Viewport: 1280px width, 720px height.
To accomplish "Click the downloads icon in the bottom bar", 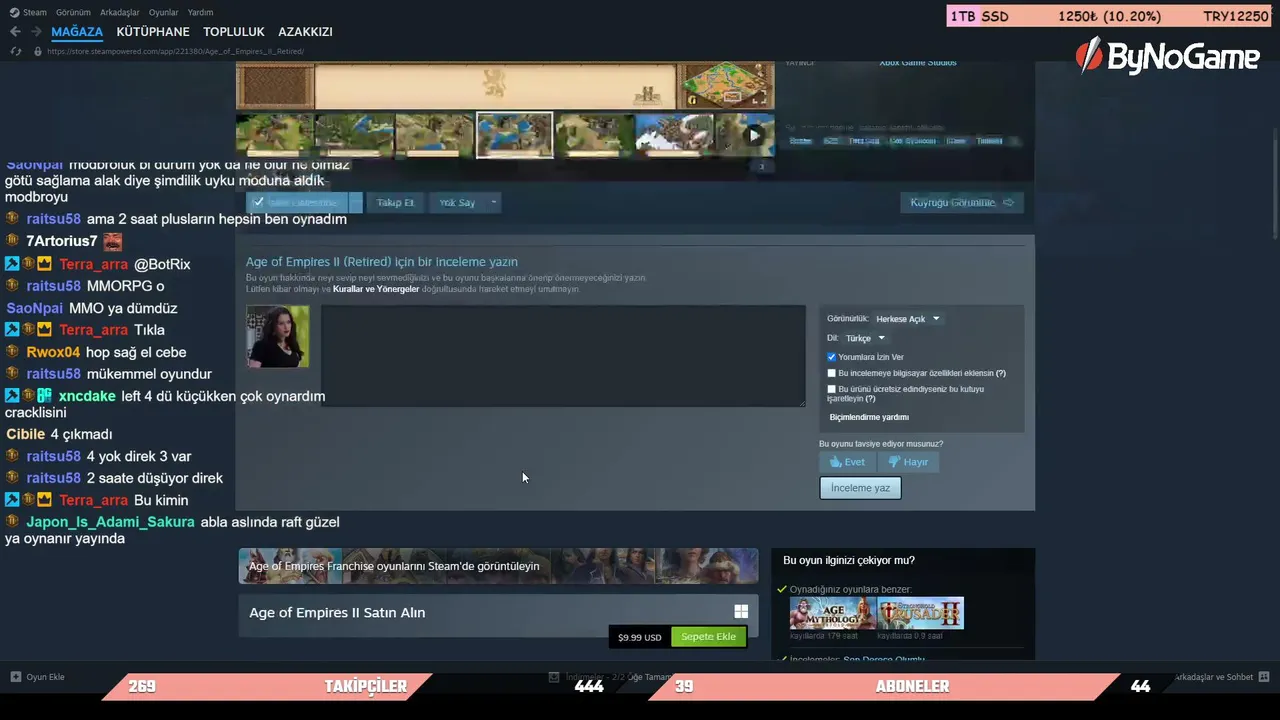I will pyautogui.click(x=554, y=677).
